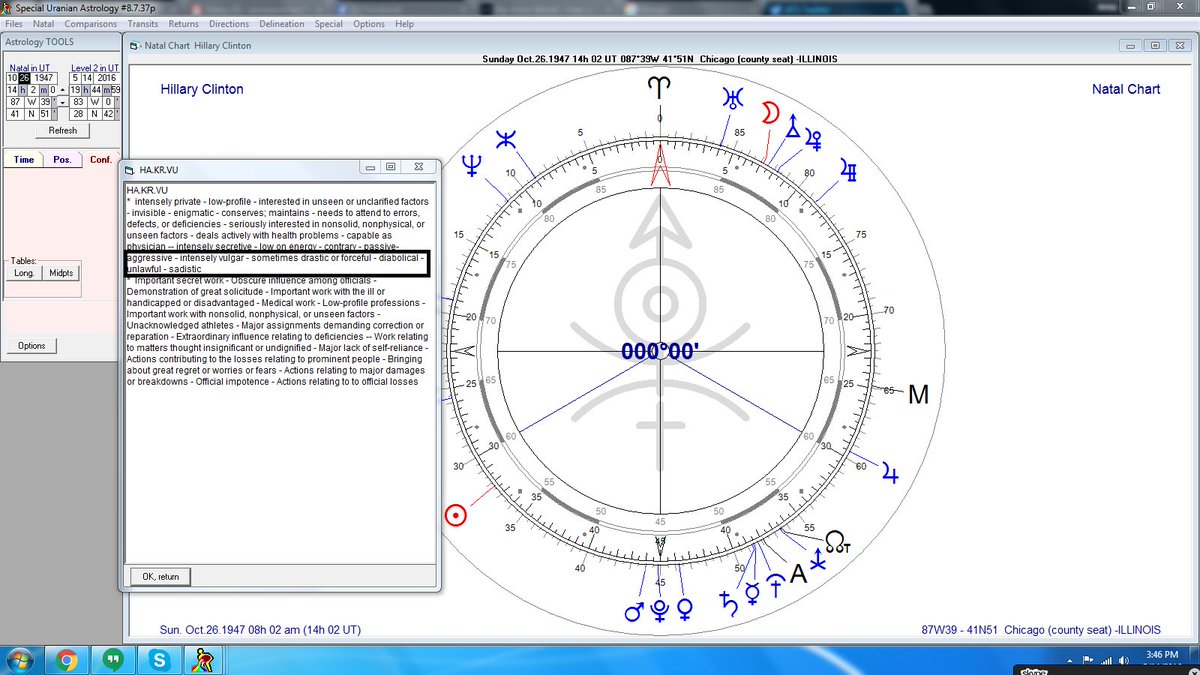Switch to the Conf. tab
This screenshot has width=1200, height=675.
tap(100, 160)
